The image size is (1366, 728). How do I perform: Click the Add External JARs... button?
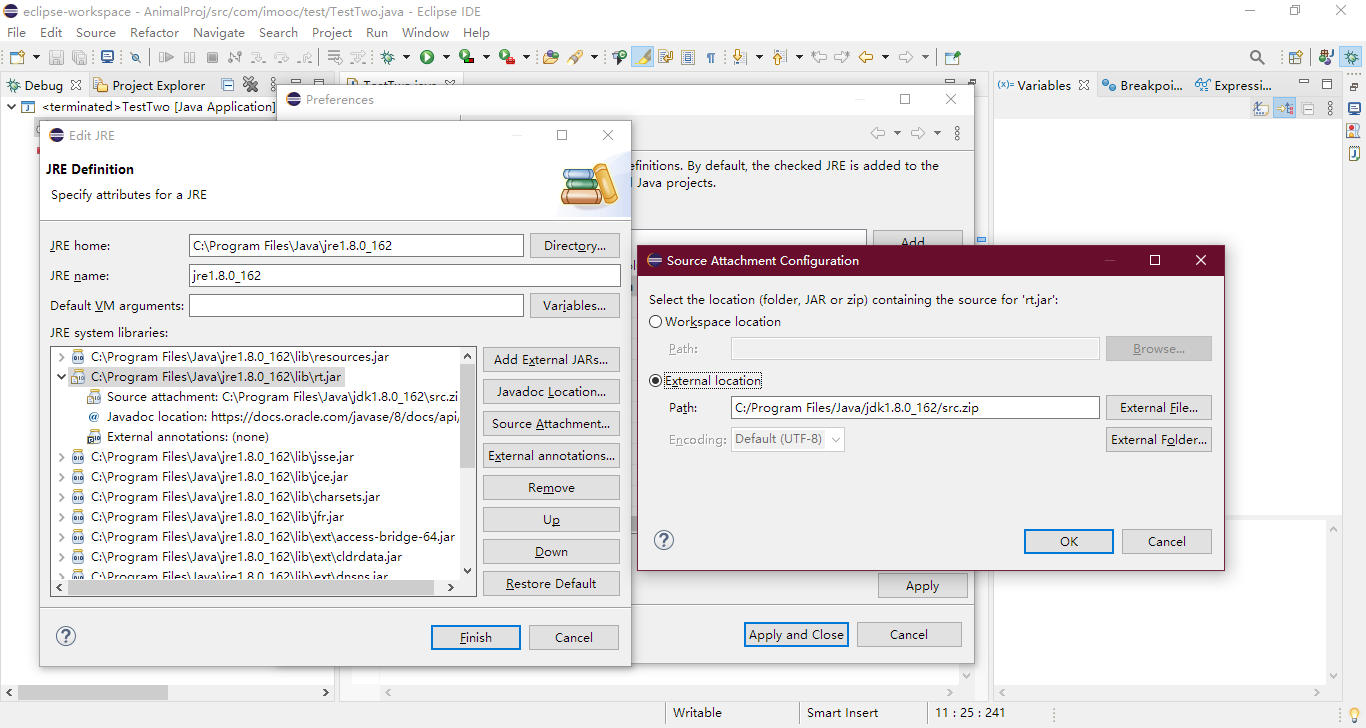pos(551,359)
